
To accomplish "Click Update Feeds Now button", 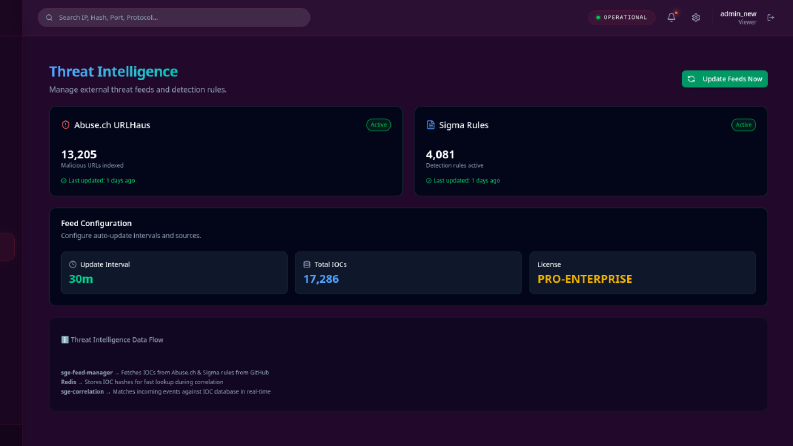I will 724,79.
